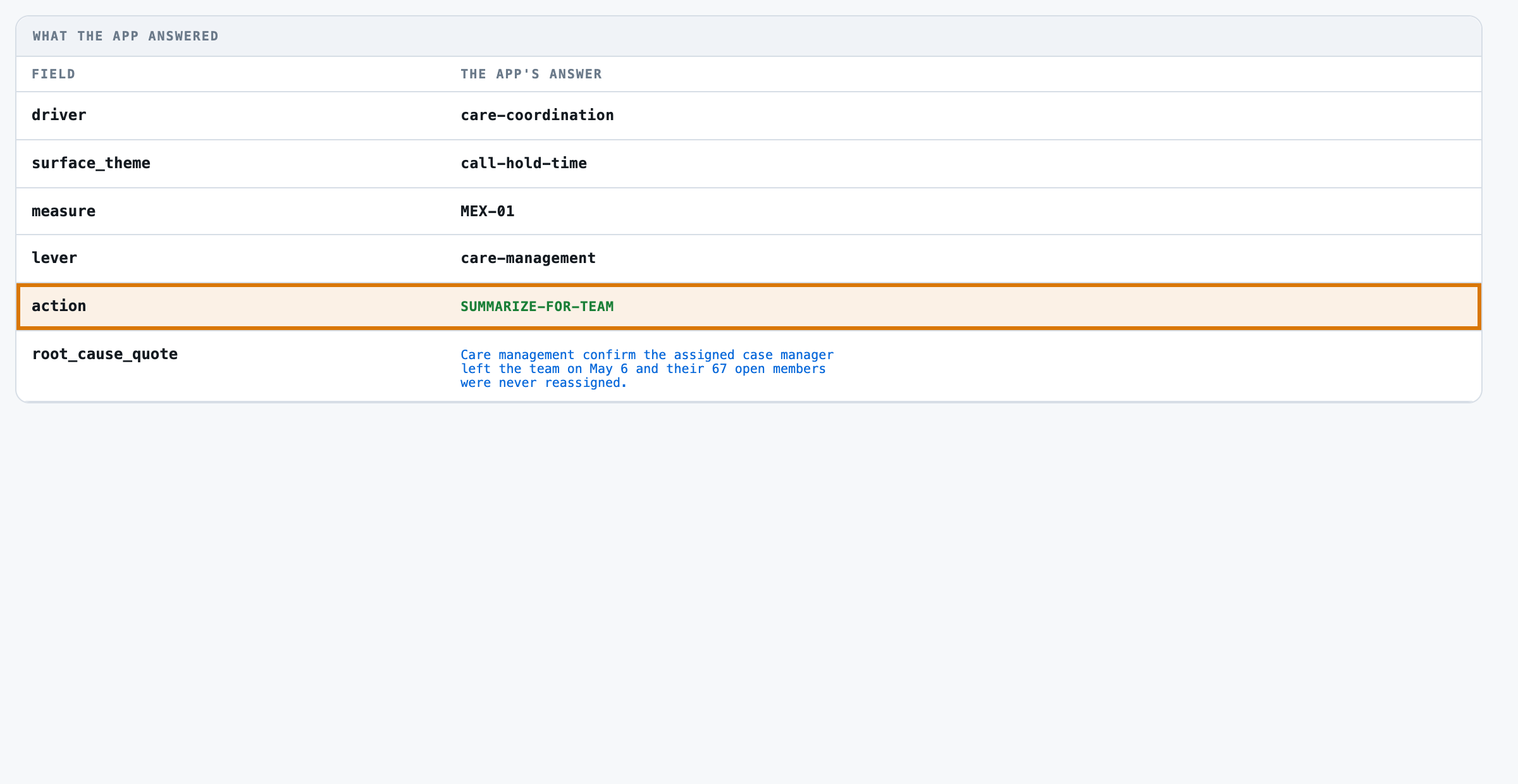1518x784 pixels.
Task: Click the surface_theme field label
Action: point(91,163)
